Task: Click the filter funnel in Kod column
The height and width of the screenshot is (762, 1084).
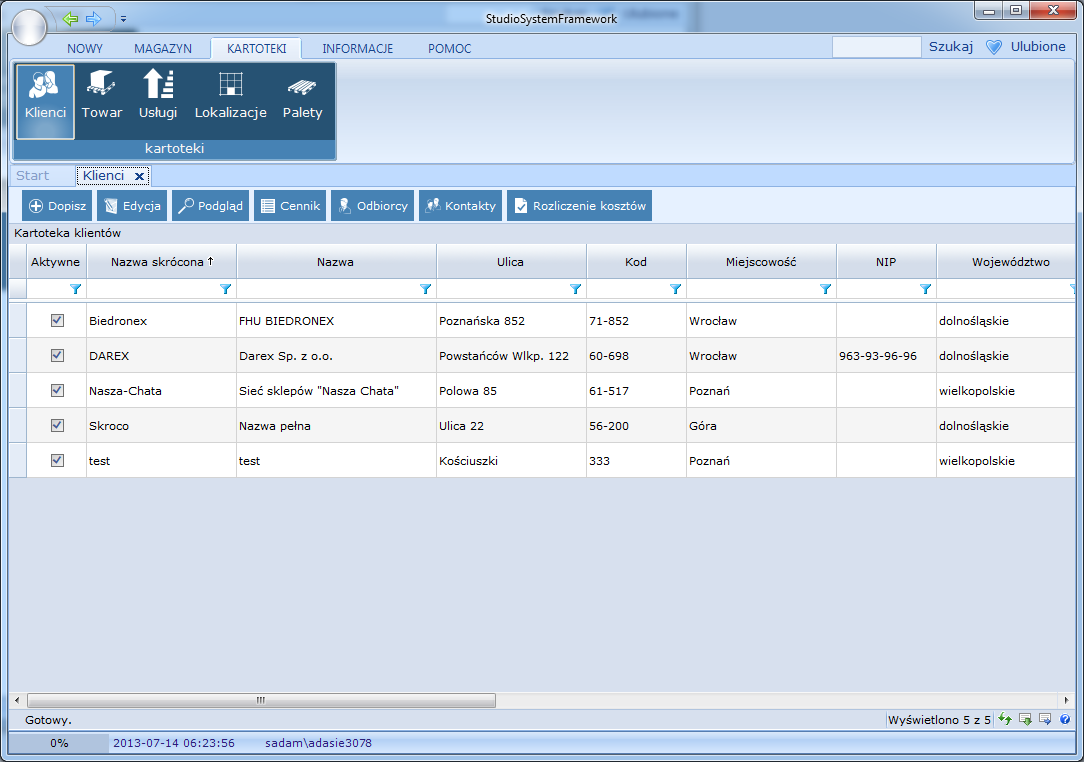Action: (675, 289)
